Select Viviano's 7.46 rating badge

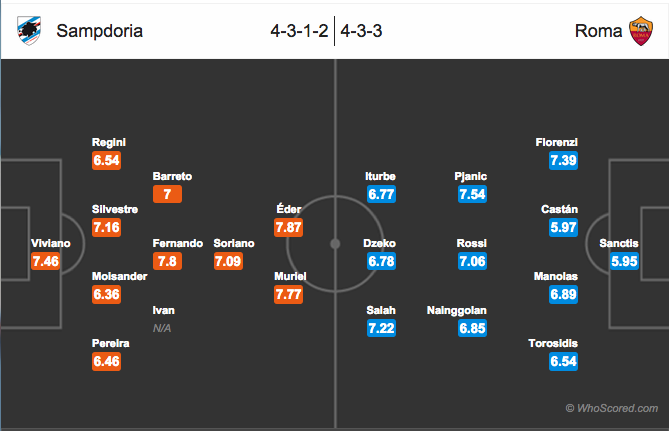point(45,261)
